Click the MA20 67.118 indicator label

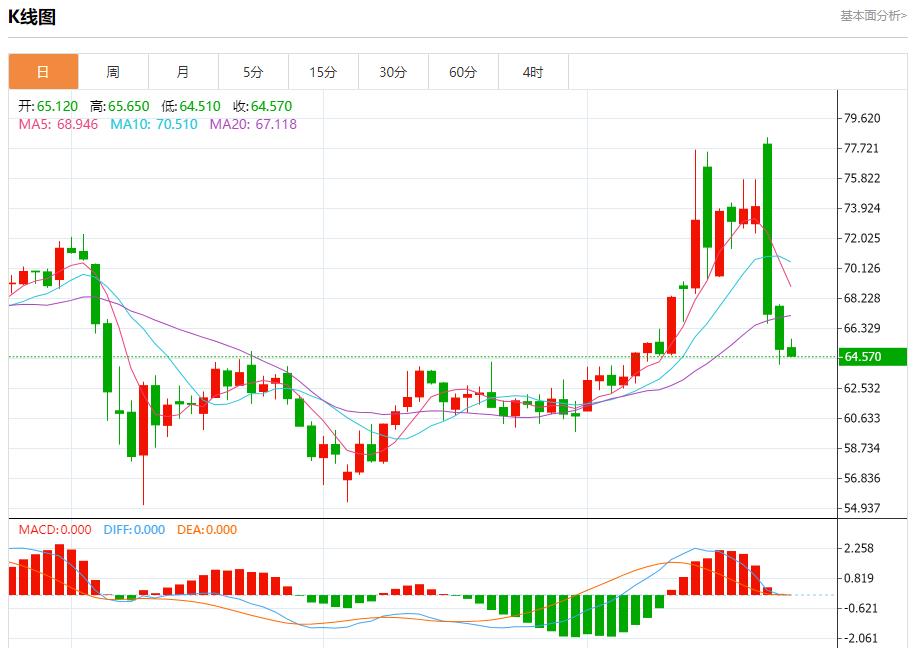click(253, 124)
